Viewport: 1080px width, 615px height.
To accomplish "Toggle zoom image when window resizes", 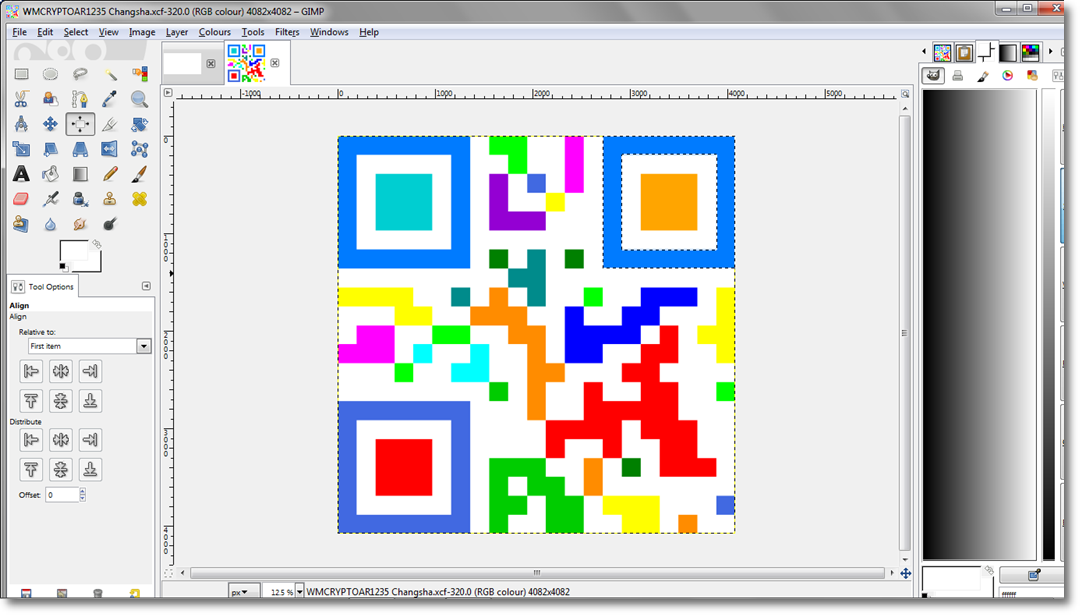I will 905,94.
